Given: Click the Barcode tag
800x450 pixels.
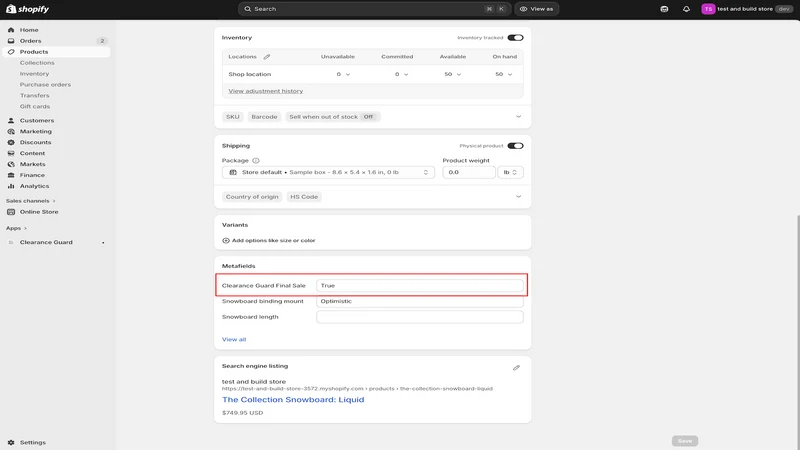Looking at the screenshot, I should point(264,117).
